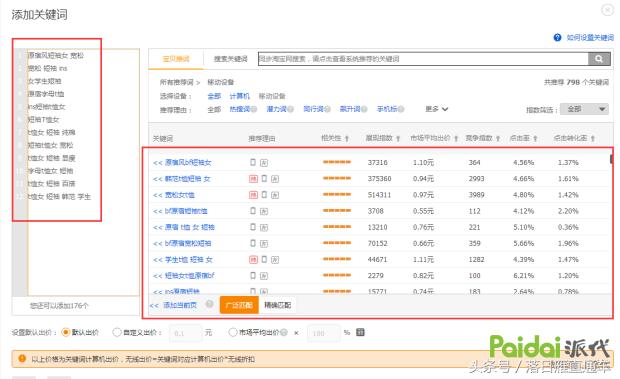Select the 自定义出价 radio button
This screenshot has height=379, width=620.
tap(117, 332)
